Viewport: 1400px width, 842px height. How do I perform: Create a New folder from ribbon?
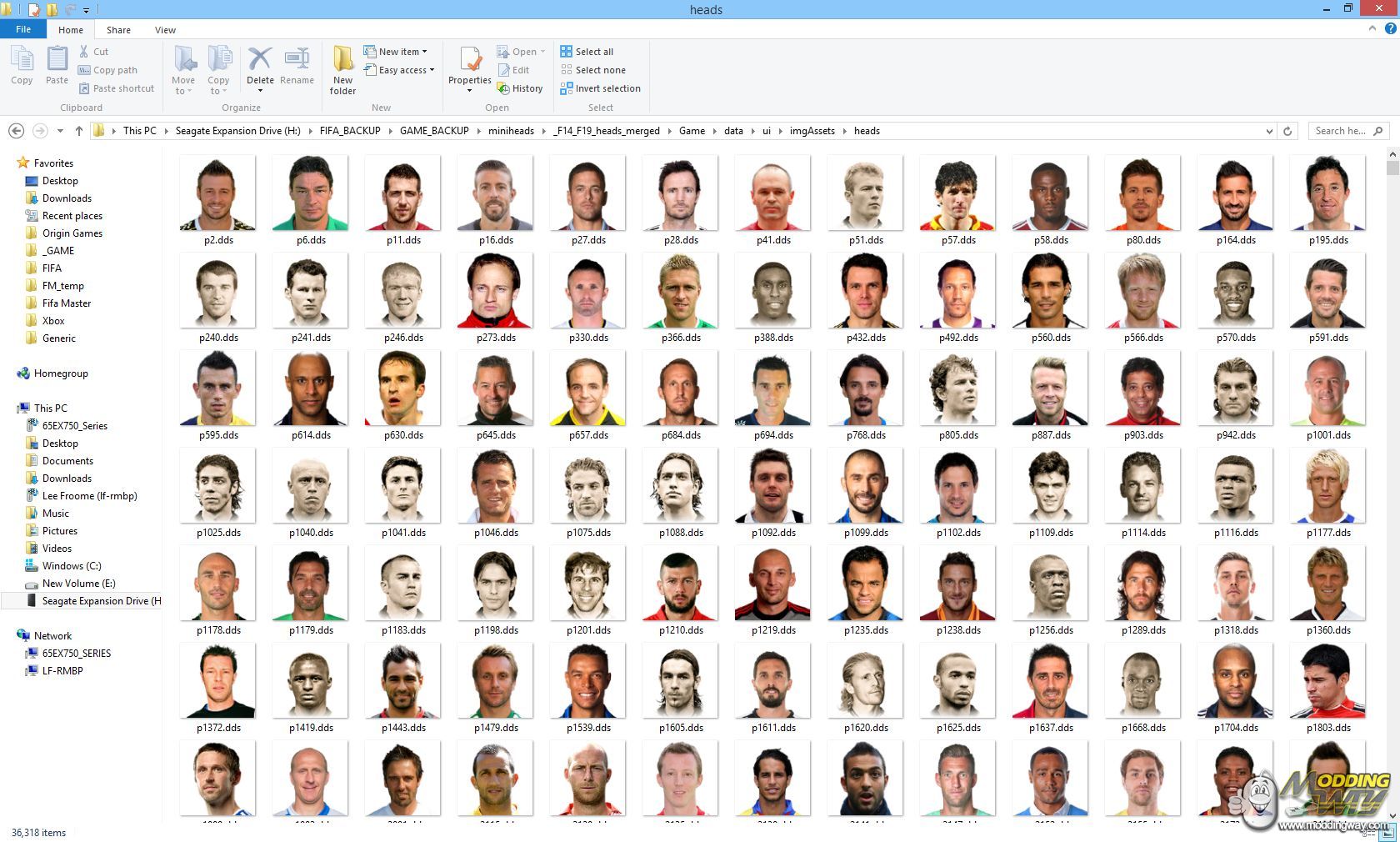[x=342, y=68]
